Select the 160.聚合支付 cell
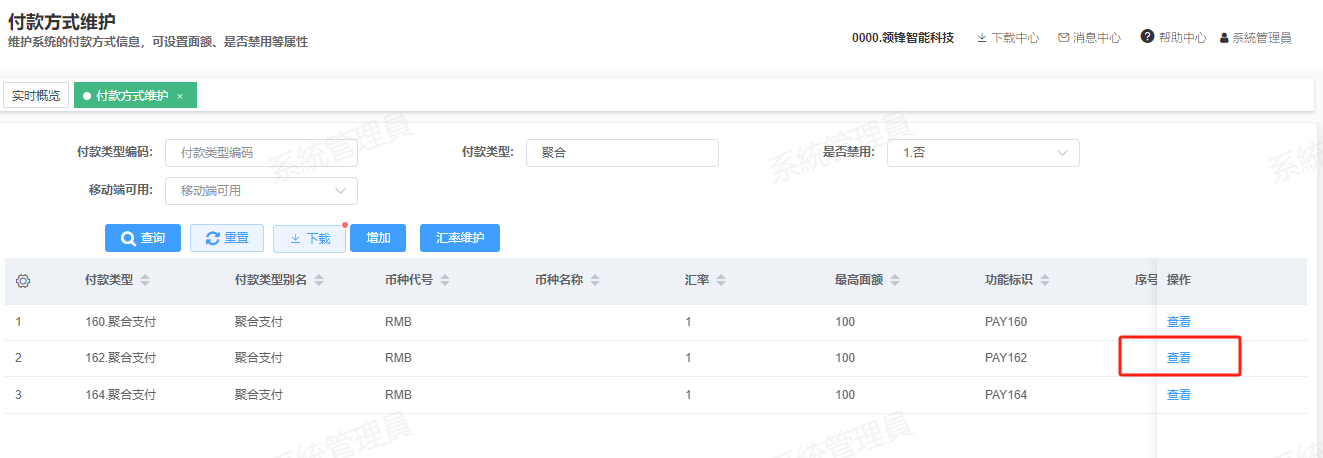Image resolution: width=1323 pixels, height=458 pixels. point(121,322)
